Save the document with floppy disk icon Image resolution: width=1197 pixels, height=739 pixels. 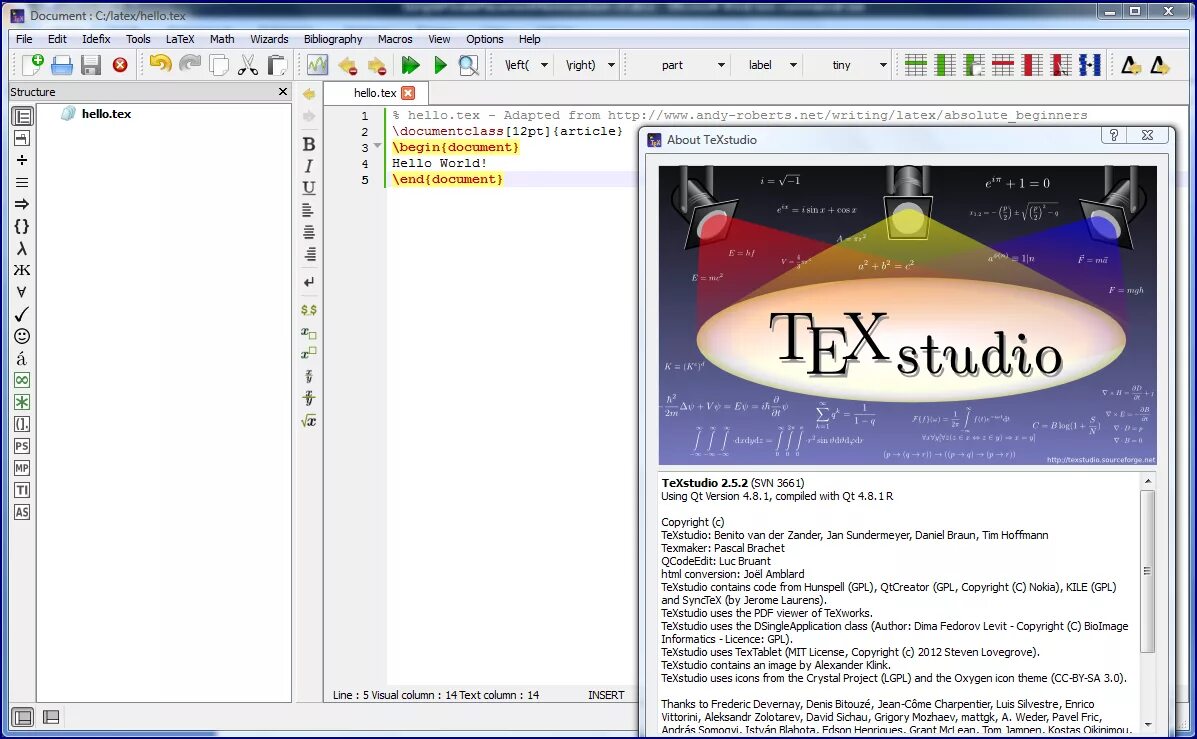pos(91,65)
